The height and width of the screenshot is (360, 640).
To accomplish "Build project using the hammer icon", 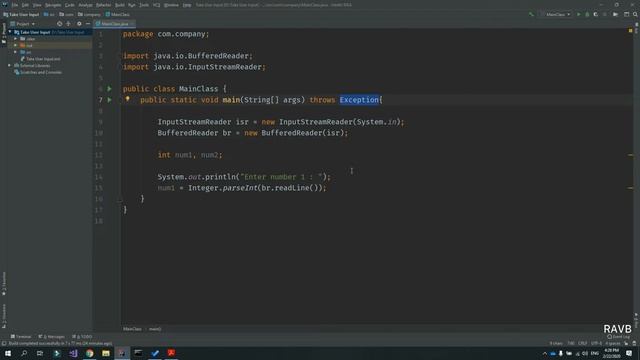I will [x=531, y=14].
